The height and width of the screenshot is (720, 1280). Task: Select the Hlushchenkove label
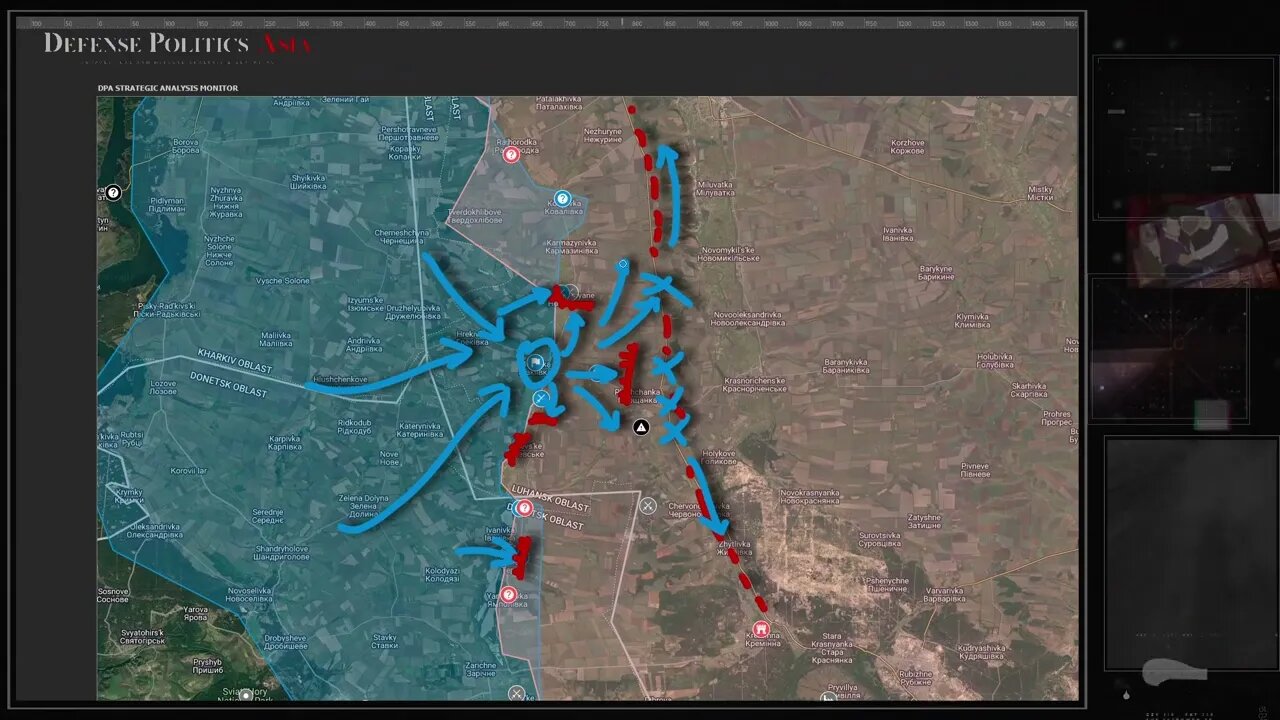(340, 380)
